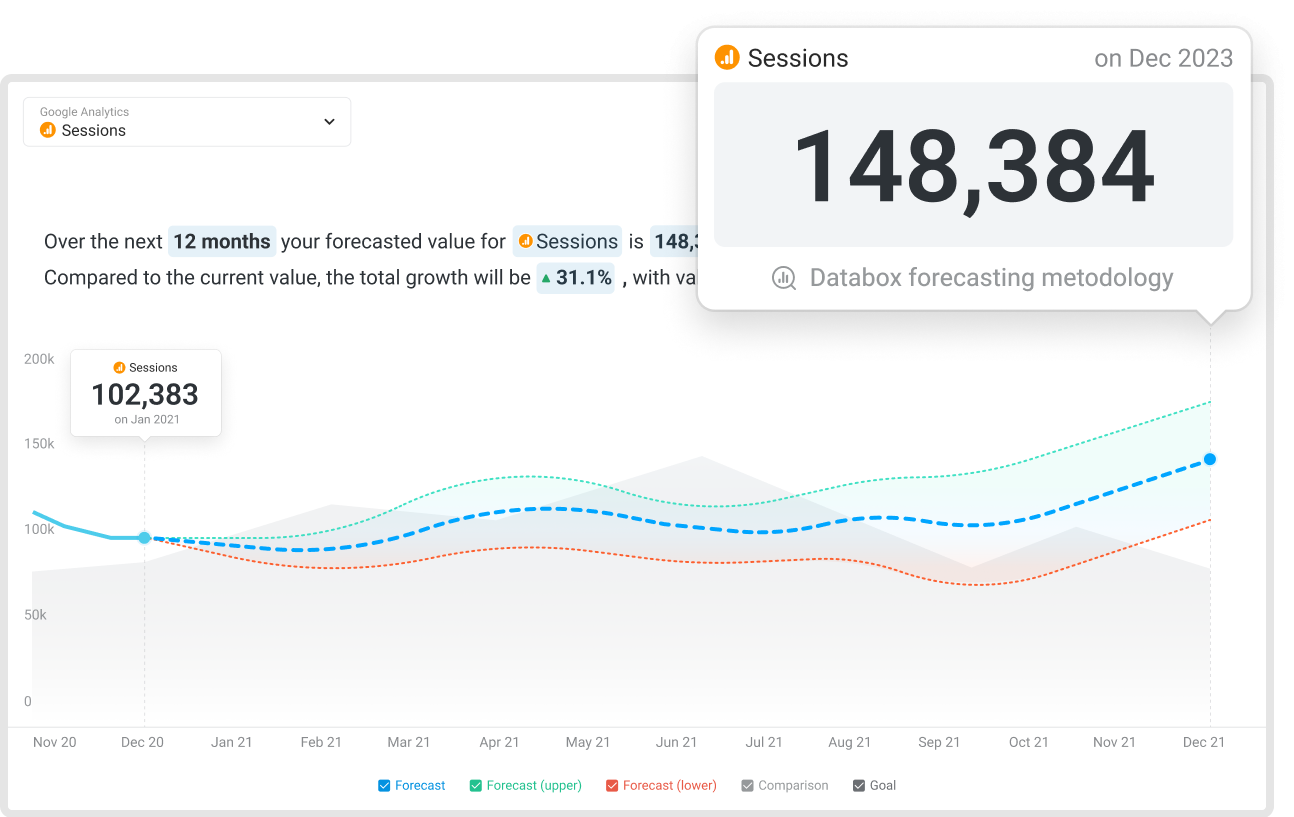This screenshot has height=817, width=1294.
Task: Uncheck the Forecast legend checkbox
Action: (x=382, y=785)
